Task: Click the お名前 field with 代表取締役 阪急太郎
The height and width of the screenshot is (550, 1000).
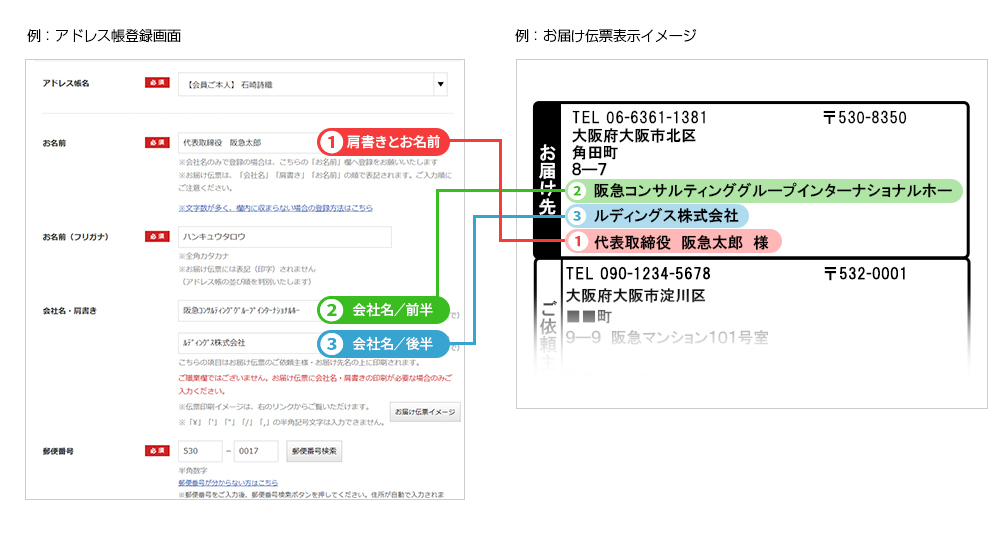Action: (x=249, y=142)
